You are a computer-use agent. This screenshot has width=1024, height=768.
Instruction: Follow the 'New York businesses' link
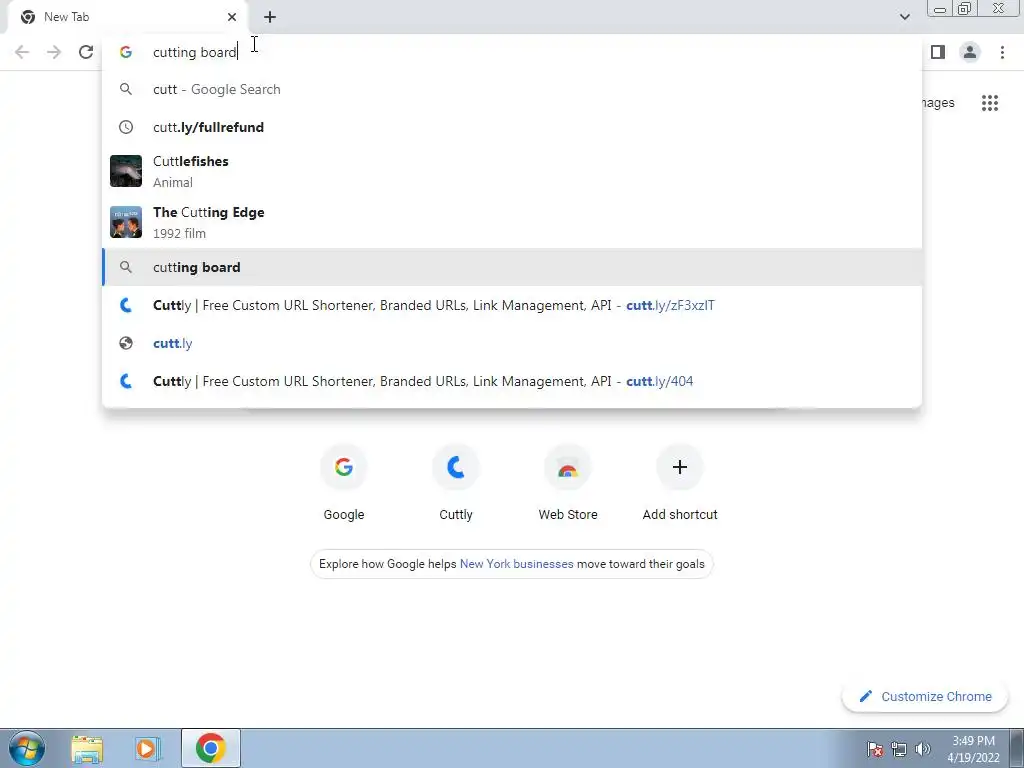(517, 564)
